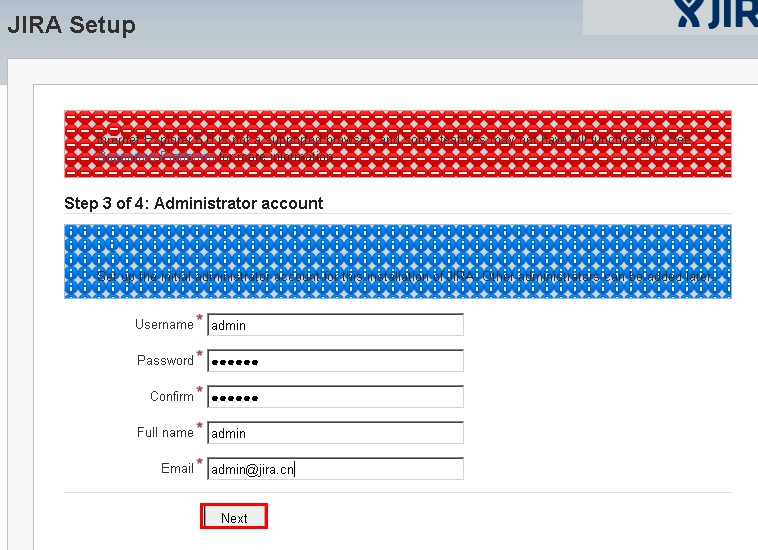Click the JIRA logo
The height and width of the screenshot is (550, 758).
click(715, 14)
